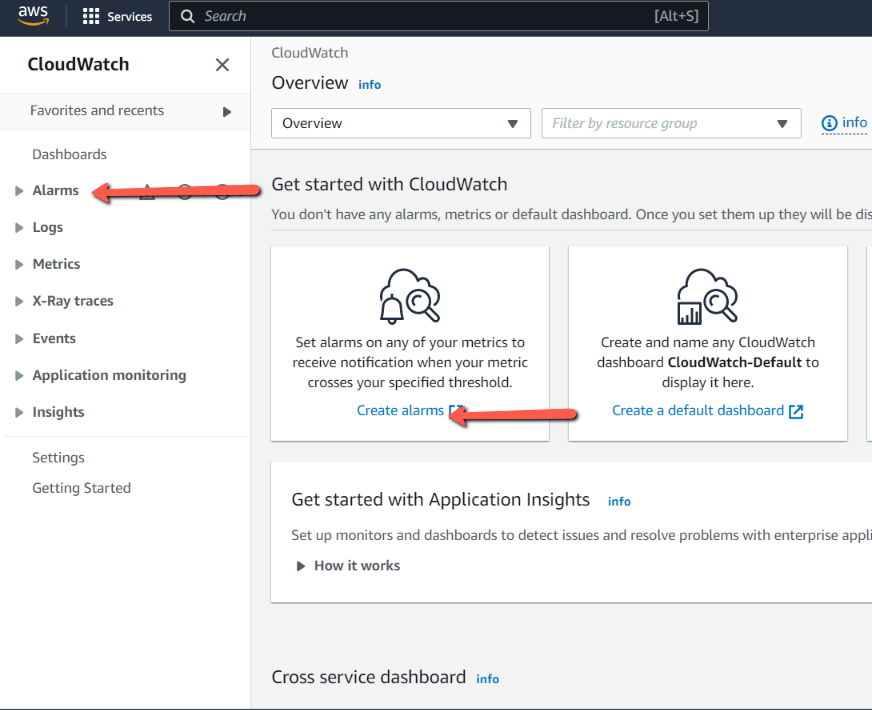This screenshot has width=872, height=710.
Task: Click info link beside Cross service dashboard
Action: pos(488,679)
